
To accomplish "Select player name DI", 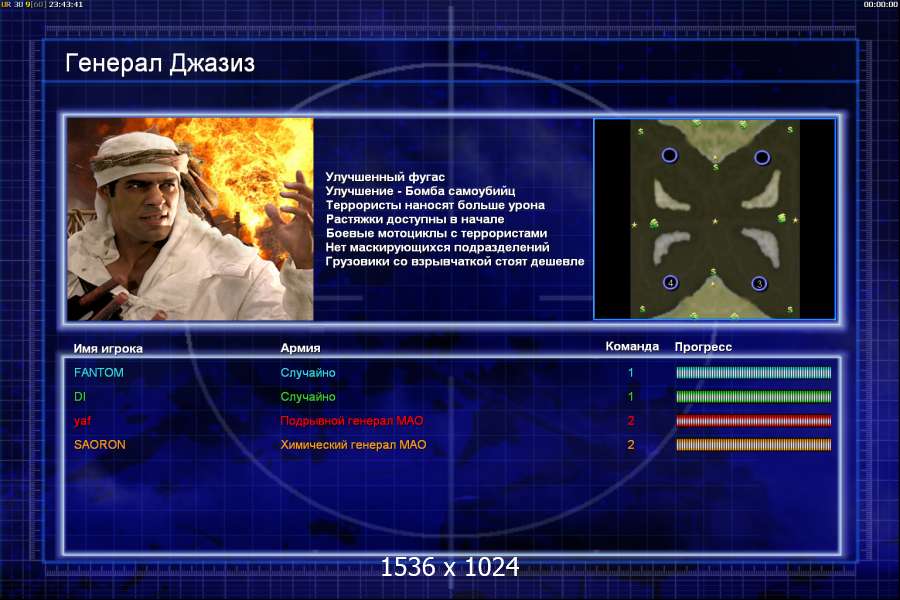I will pos(80,397).
